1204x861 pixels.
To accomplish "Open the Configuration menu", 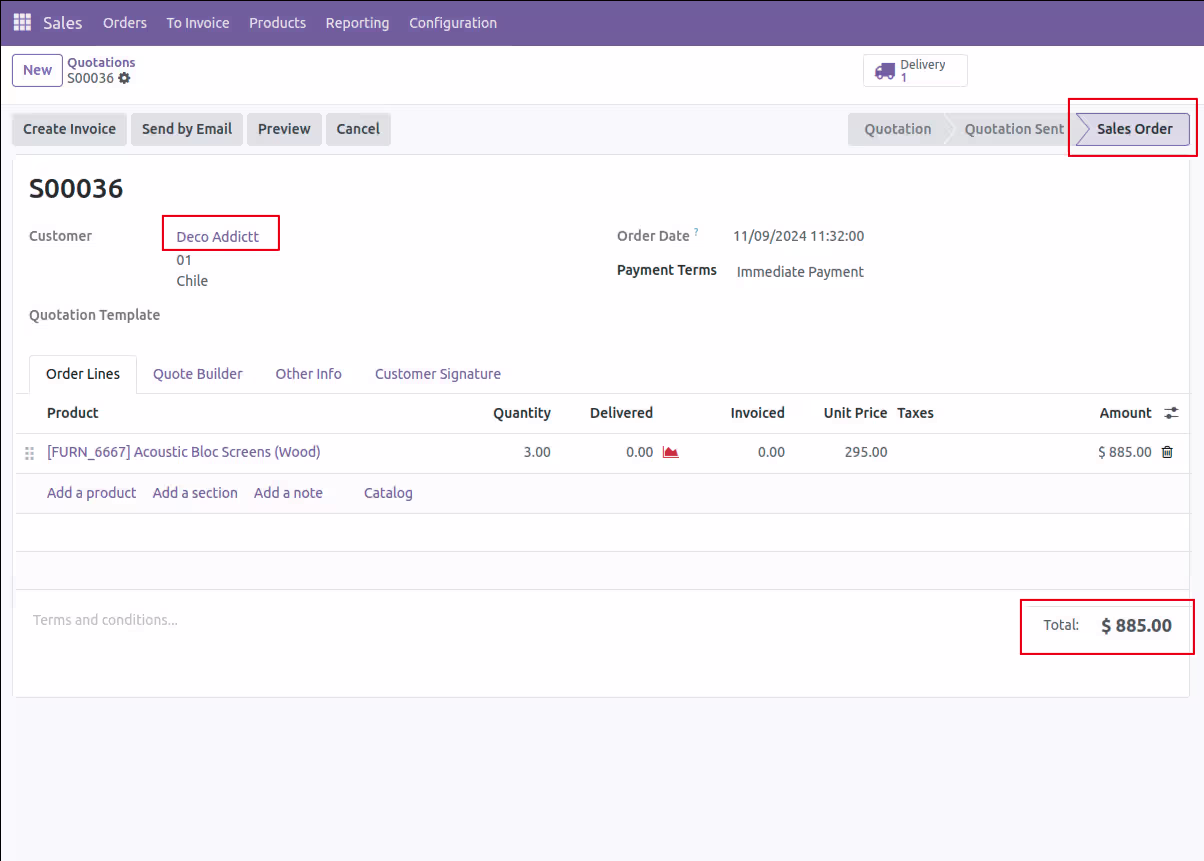I will click(453, 23).
